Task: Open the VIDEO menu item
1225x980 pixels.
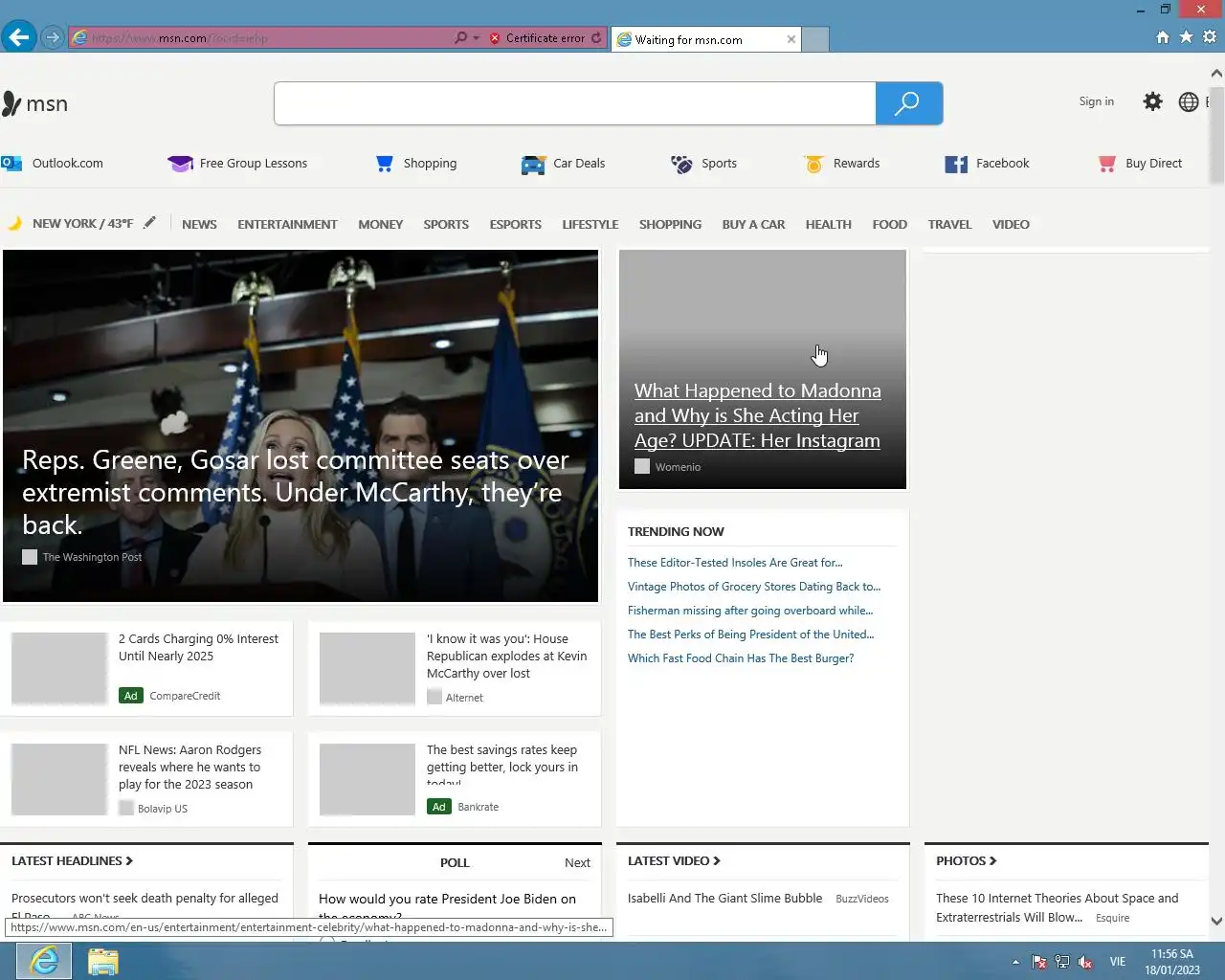Action: (x=1011, y=225)
